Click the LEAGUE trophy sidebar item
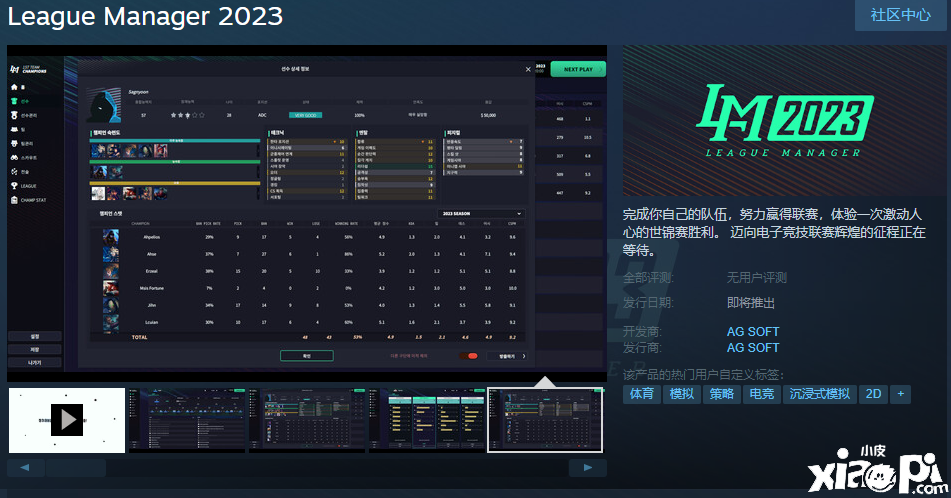Viewport: 951px width, 498px height. coord(24,186)
